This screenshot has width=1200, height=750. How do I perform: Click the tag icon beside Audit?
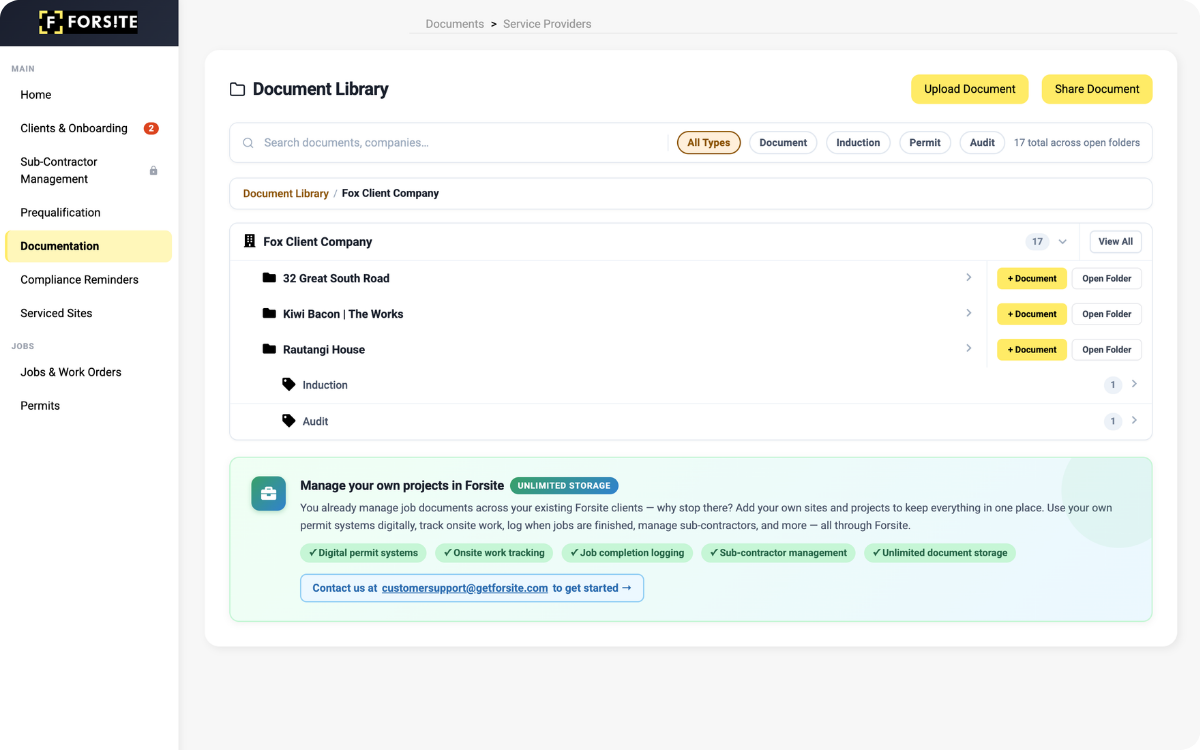pos(289,421)
